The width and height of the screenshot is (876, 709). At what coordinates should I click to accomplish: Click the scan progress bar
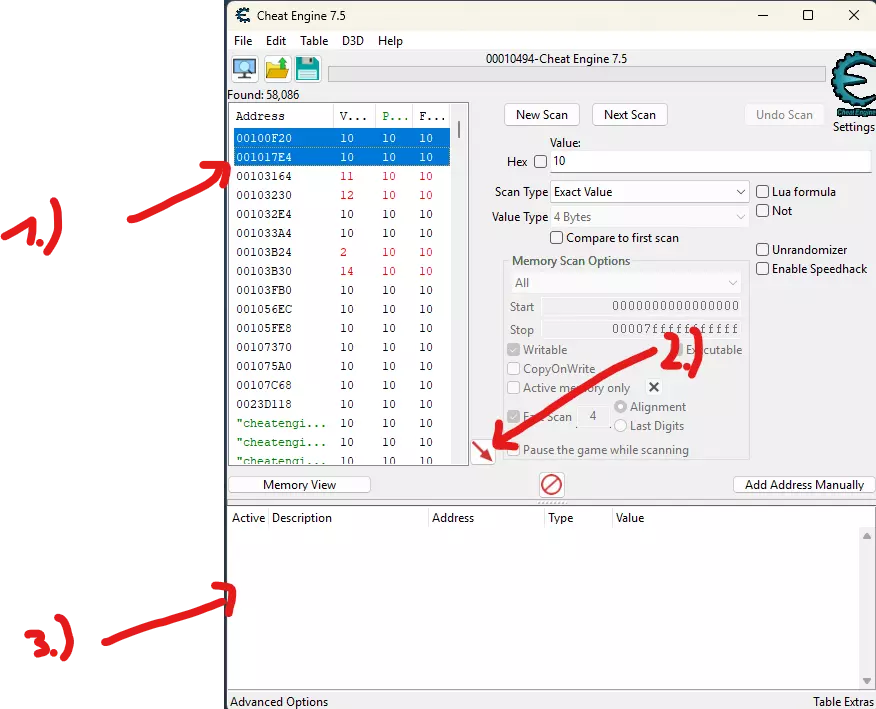pos(577,74)
